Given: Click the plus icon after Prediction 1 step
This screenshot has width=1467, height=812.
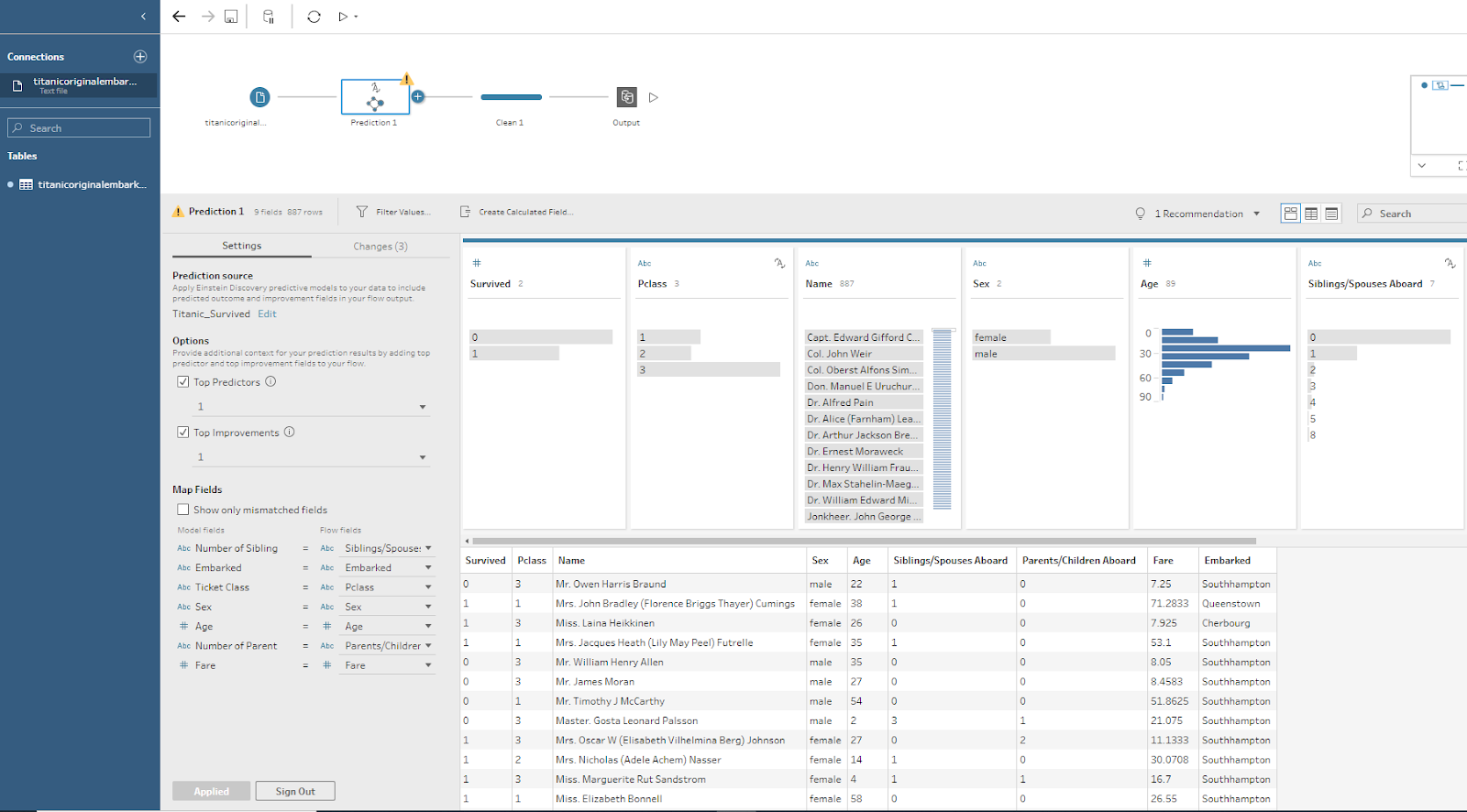Looking at the screenshot, I should click(418, 96).
